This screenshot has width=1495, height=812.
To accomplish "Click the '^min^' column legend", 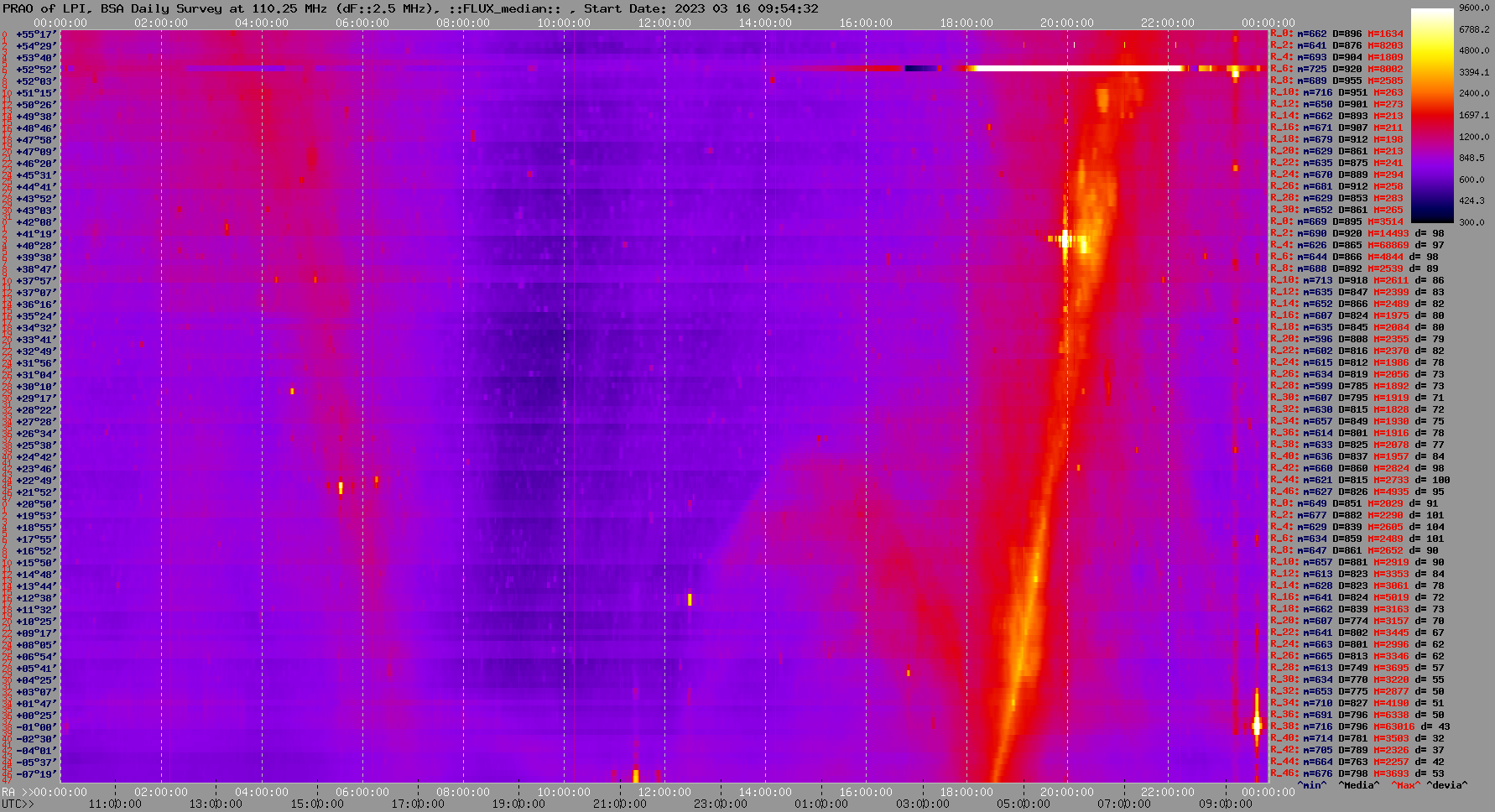I will click(x=1312, y=785).
